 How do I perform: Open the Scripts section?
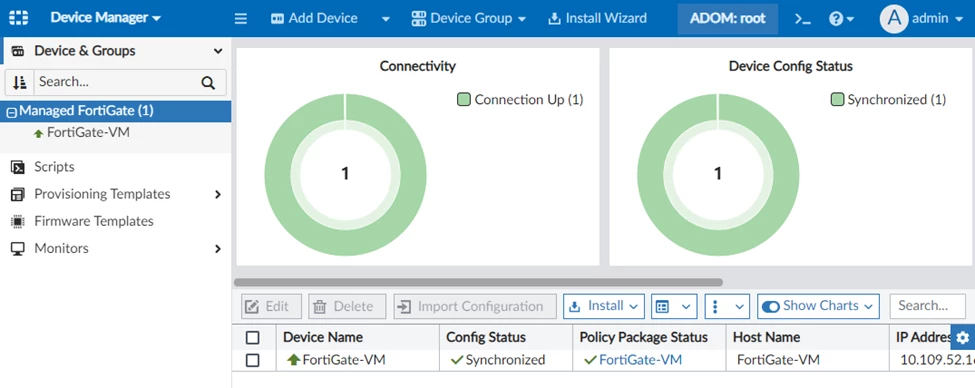point(54,167)
